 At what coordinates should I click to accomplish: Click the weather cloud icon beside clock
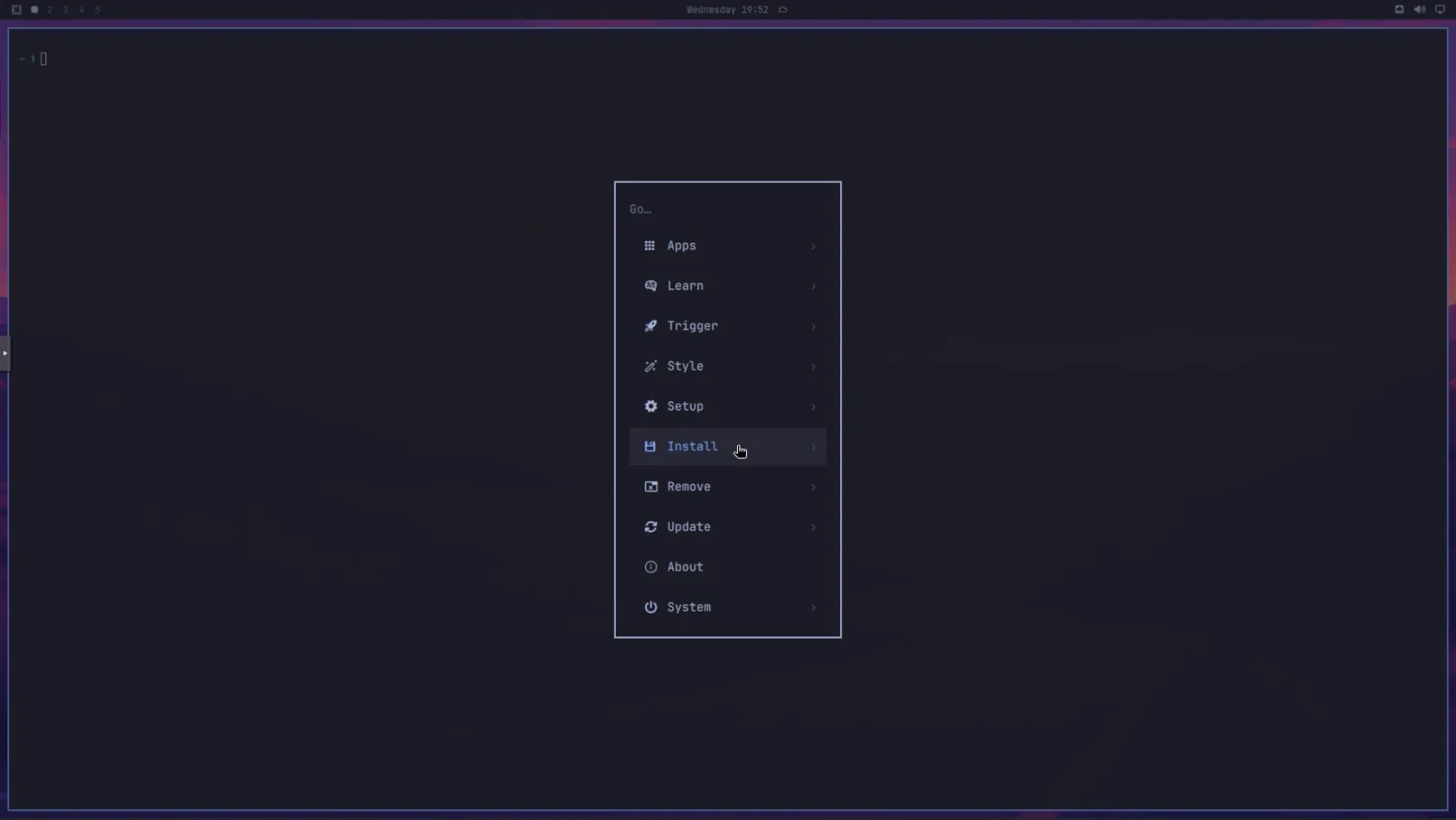(783, 9)
